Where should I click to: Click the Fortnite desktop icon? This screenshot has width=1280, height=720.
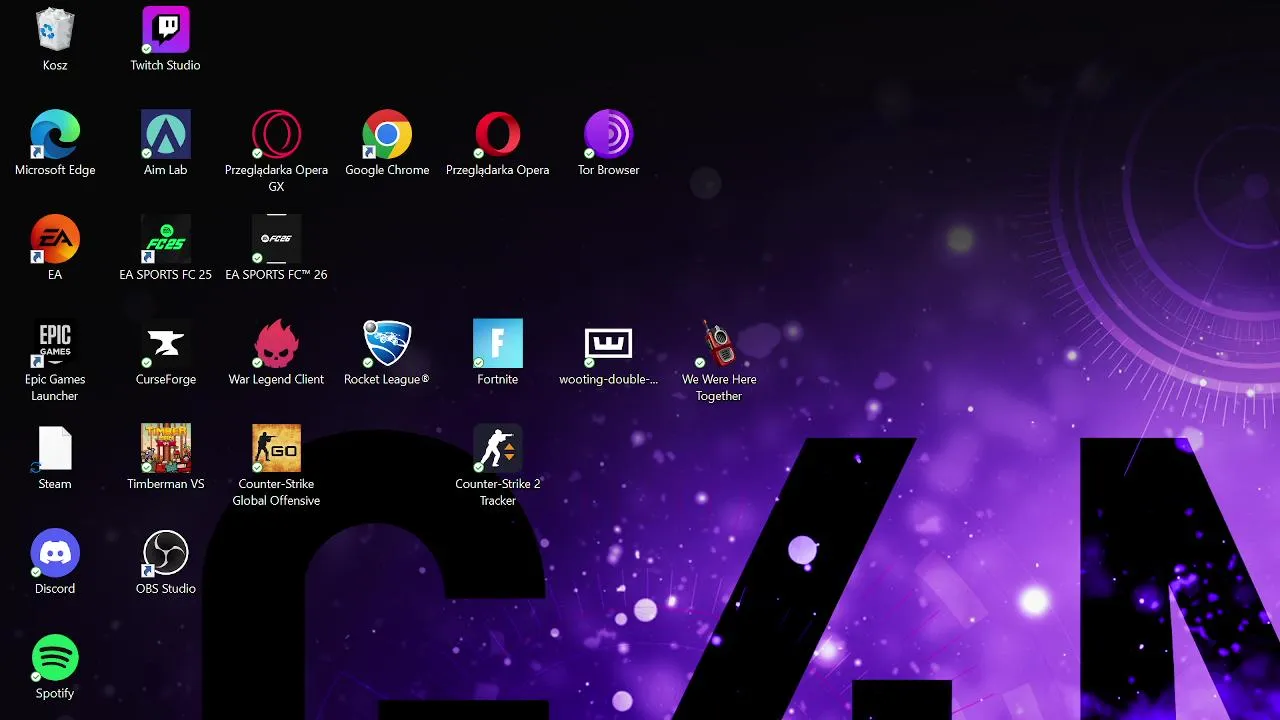point(498,344)
